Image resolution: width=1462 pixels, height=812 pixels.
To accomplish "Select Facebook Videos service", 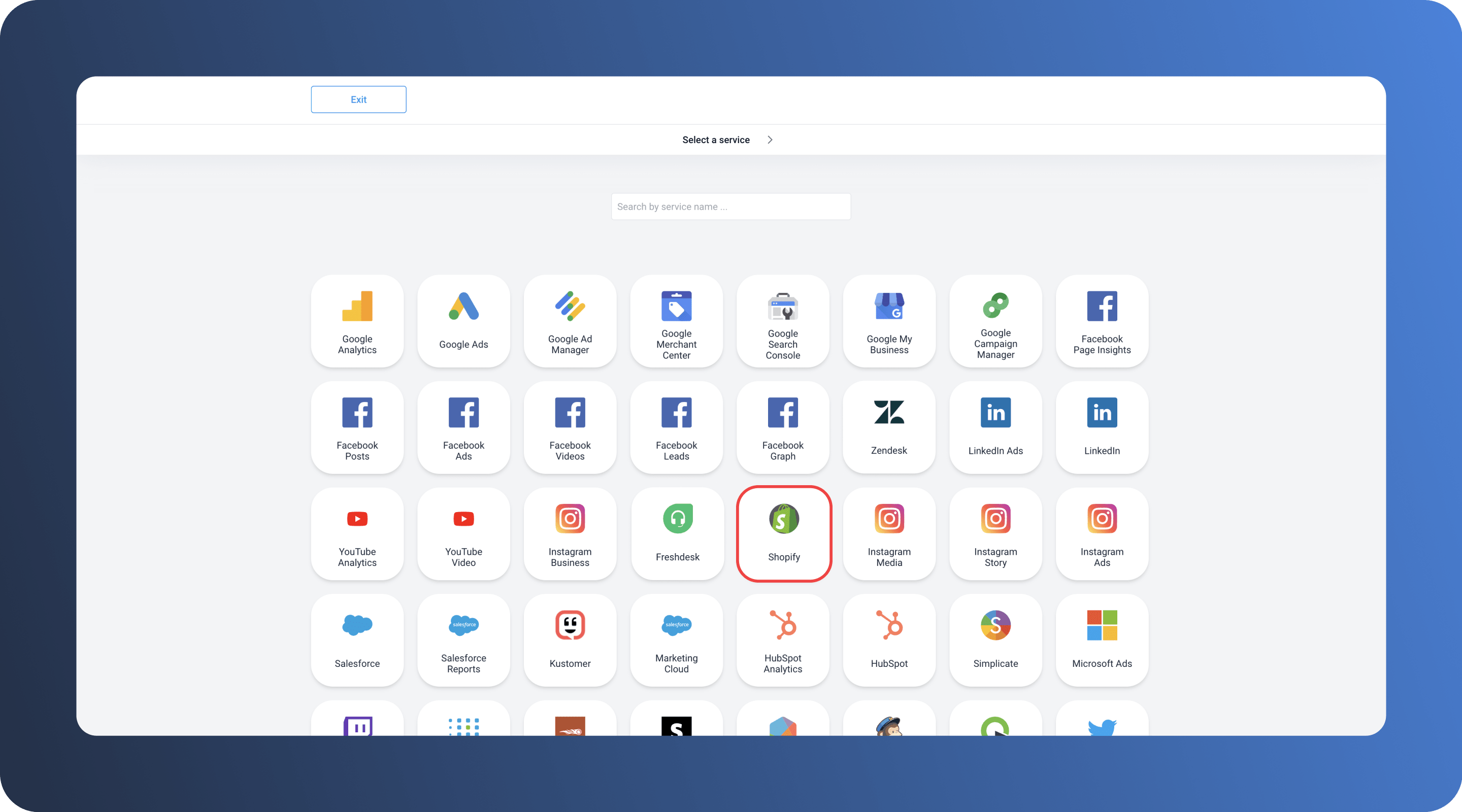I will point(570,427).
